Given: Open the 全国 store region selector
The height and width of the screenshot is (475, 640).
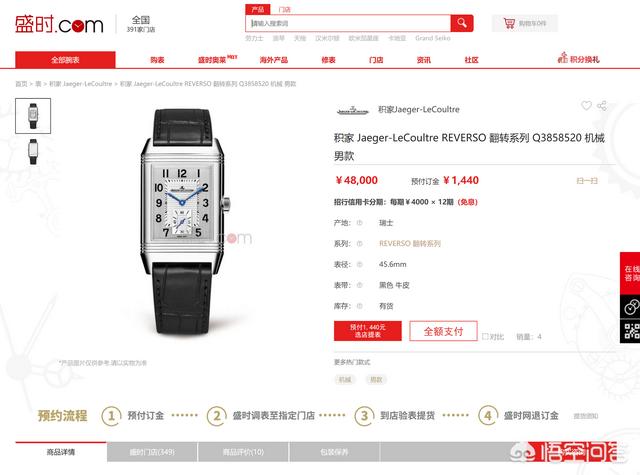Looking at the screenshot, I should (141, 24).
